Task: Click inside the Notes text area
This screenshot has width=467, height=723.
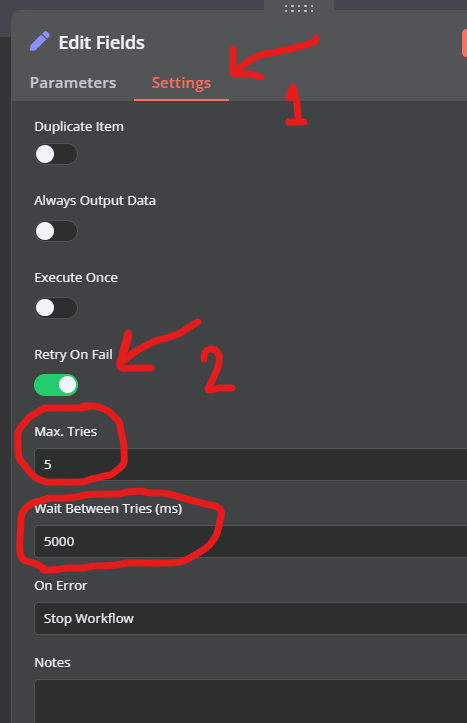Action: click(x=251, y=701)
